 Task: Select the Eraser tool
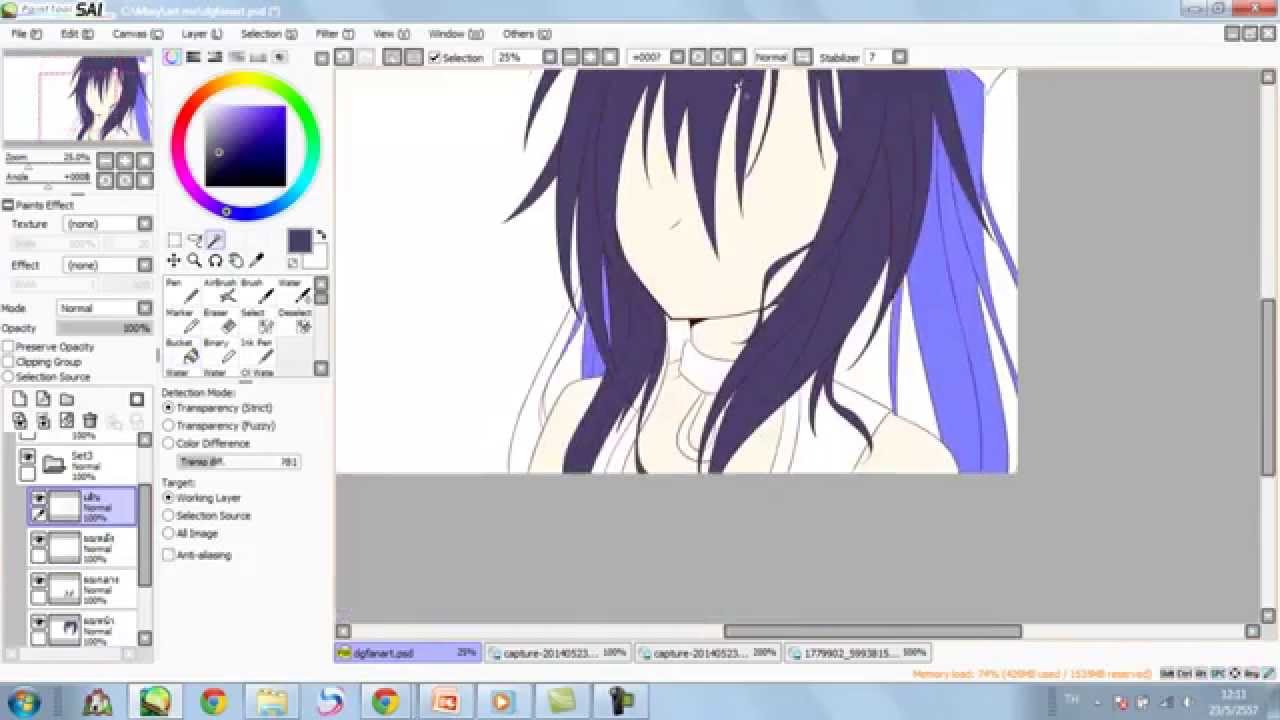click(x=219, y=320)
